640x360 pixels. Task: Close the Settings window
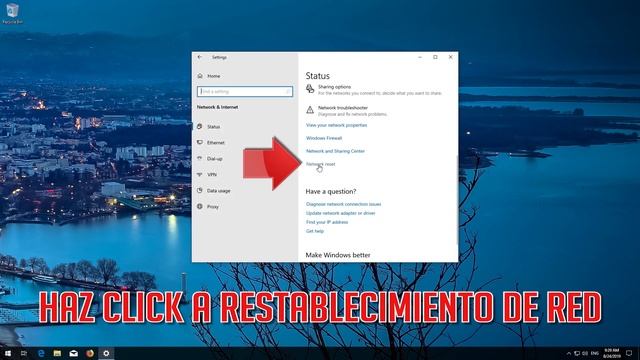451,57
